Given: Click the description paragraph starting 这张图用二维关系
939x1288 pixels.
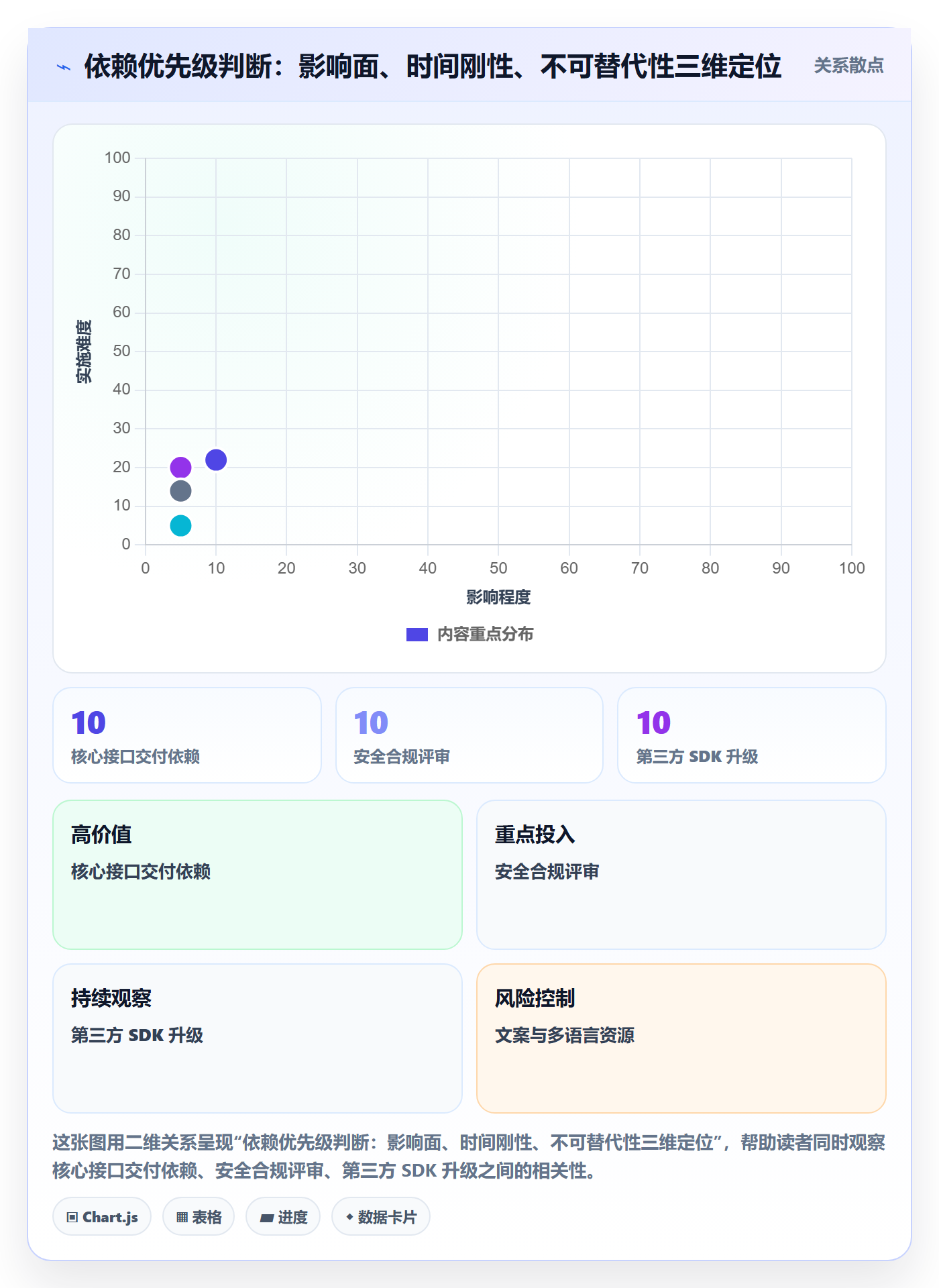Looking at the screenshot, I should tap(469, 1157).
